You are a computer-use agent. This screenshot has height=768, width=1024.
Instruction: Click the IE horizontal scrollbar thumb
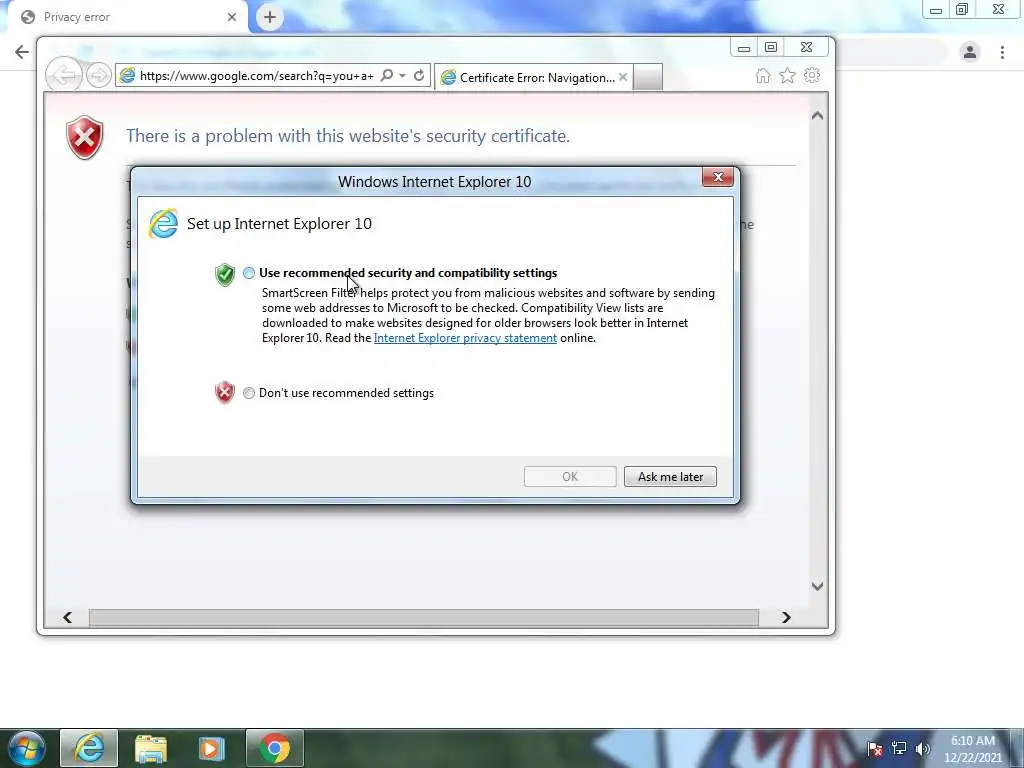click(424, 617)
